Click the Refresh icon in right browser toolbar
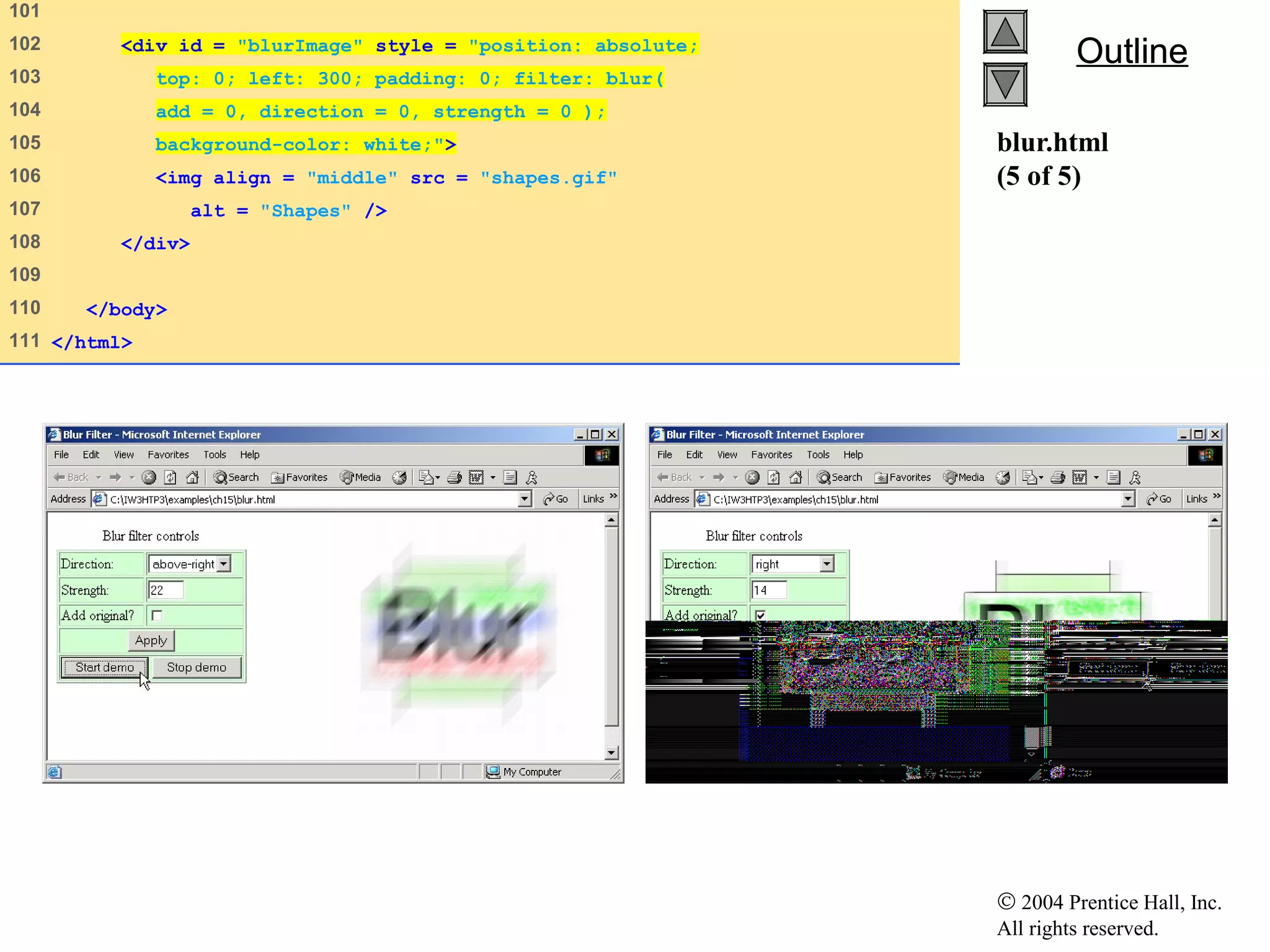1270x952 pixels. (773, 477)
